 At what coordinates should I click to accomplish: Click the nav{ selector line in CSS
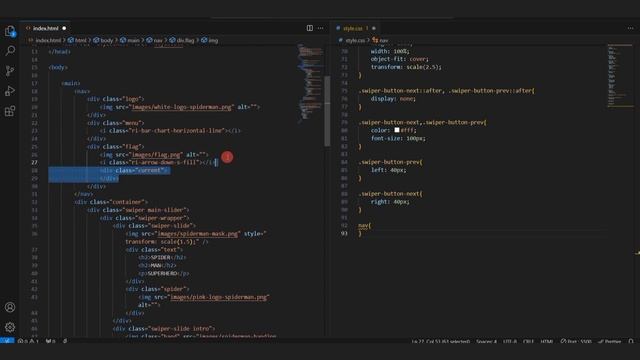[364, 226]
